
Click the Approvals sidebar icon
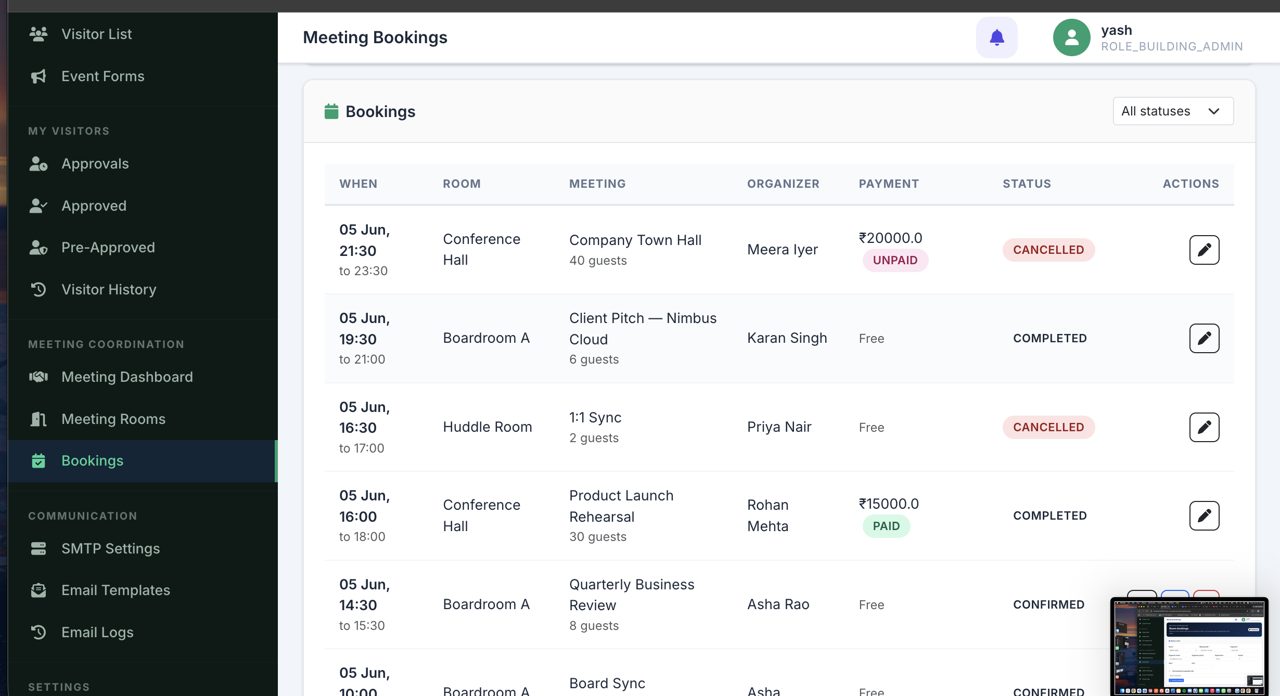38,164
